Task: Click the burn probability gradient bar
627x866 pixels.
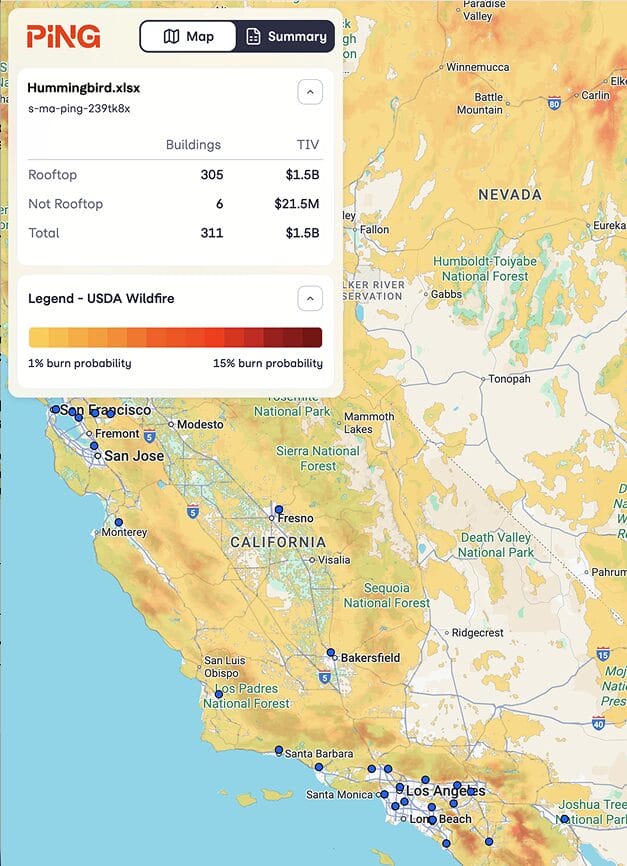Action: [x=176, y=337]
